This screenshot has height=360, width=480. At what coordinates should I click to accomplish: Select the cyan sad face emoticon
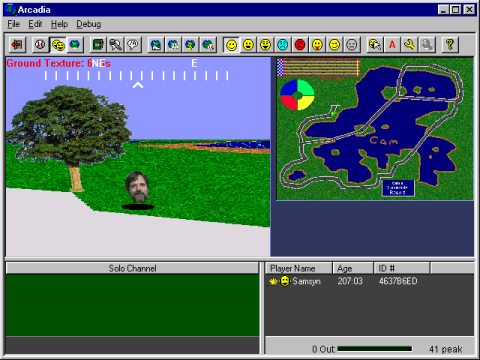tap(283, 45)
